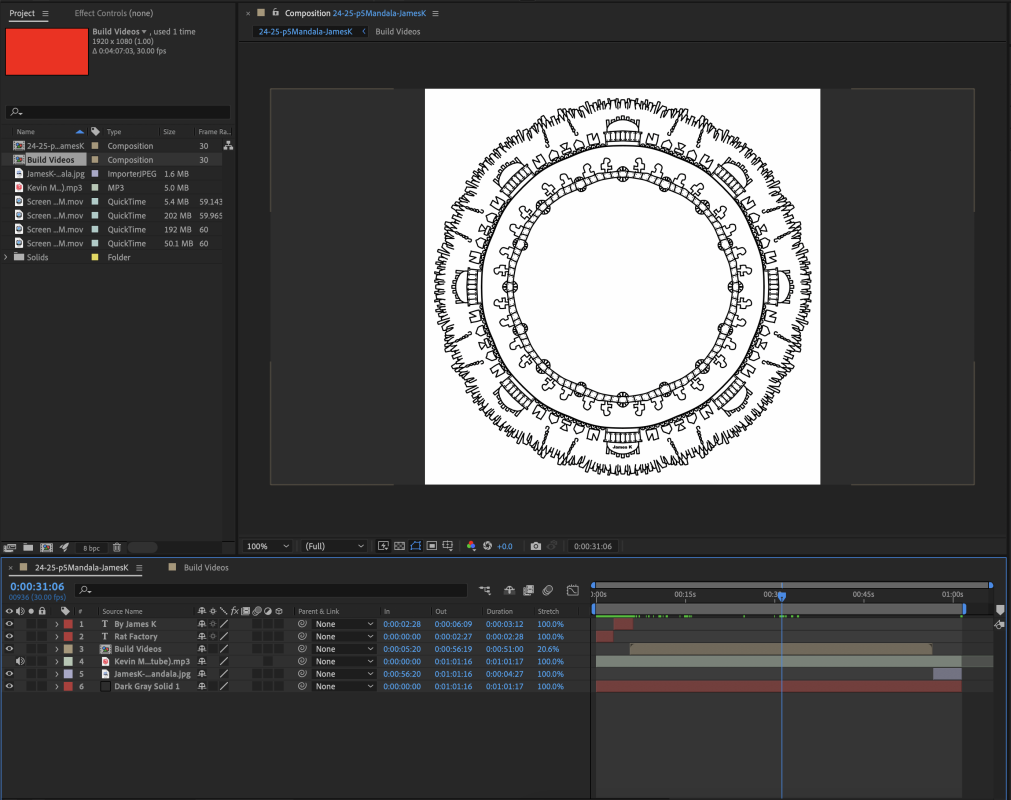This screenshot has height=800, width=1011.
Task: Click the red label swatch of Rat Factory
Action: [68, 637]
